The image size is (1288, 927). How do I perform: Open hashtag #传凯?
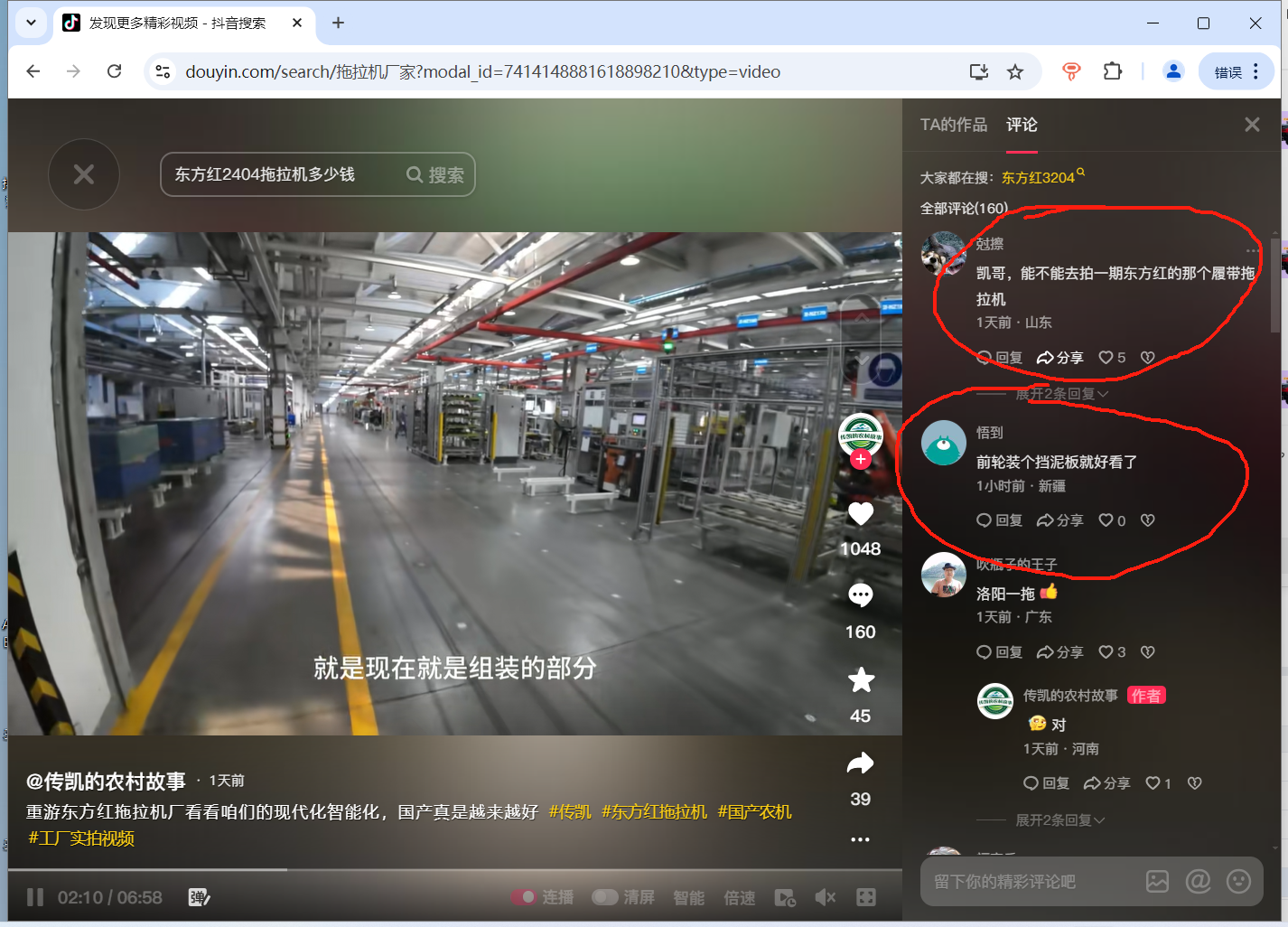(570, 811)
